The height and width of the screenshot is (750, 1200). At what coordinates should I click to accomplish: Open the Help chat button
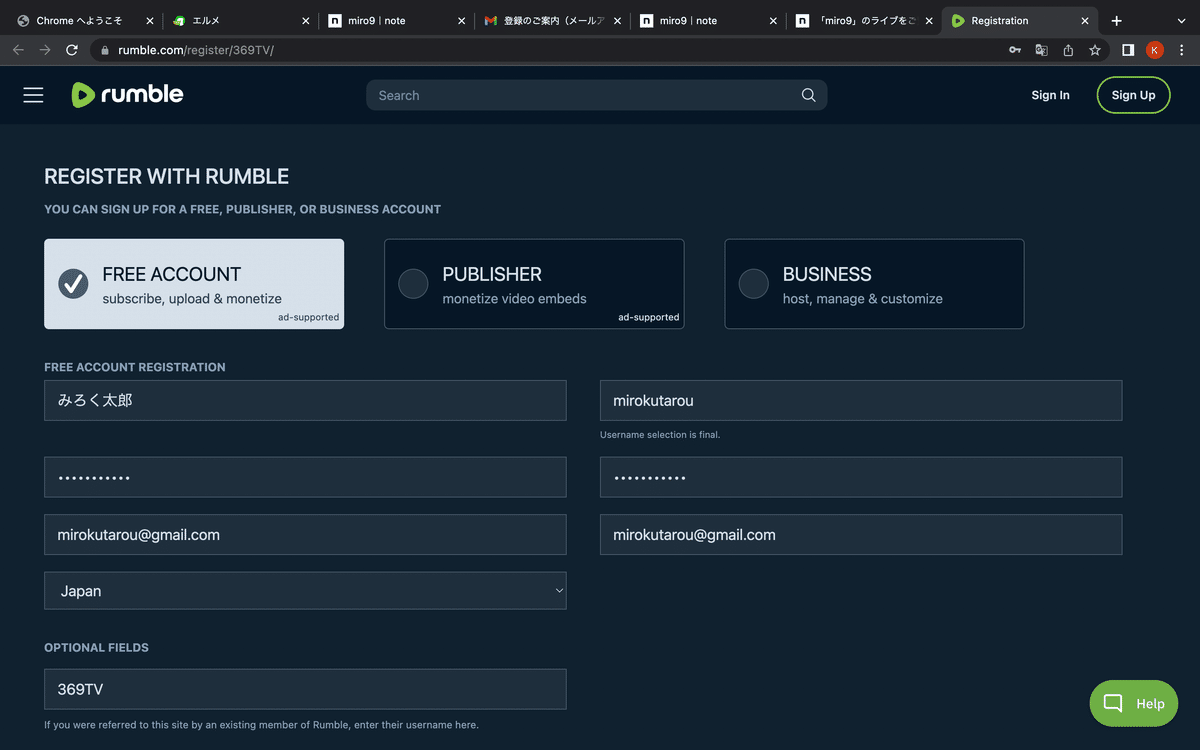point(1134,703)
